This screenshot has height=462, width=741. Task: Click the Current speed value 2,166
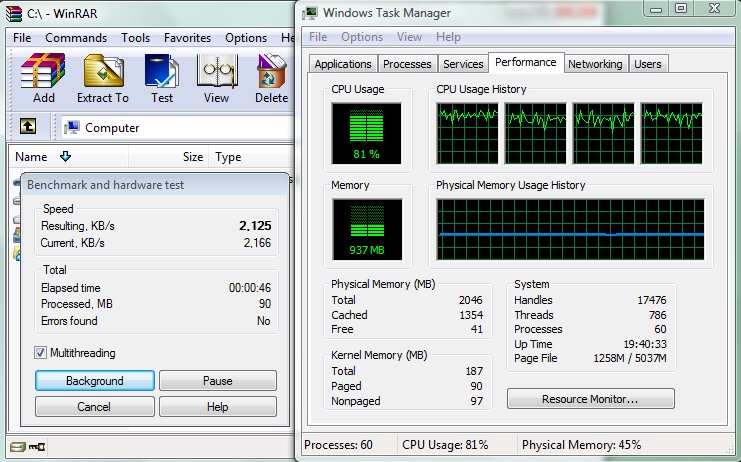pyautogui.click(x=258, y=243)
